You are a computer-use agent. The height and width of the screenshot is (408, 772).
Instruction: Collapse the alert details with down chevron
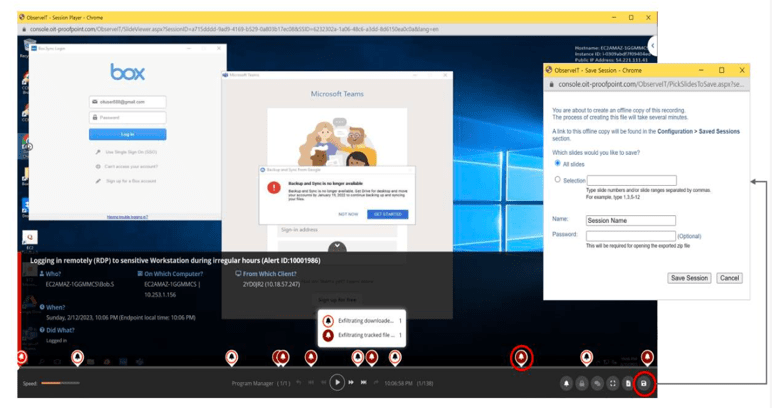pyautogui.click(x=337, y=246)
